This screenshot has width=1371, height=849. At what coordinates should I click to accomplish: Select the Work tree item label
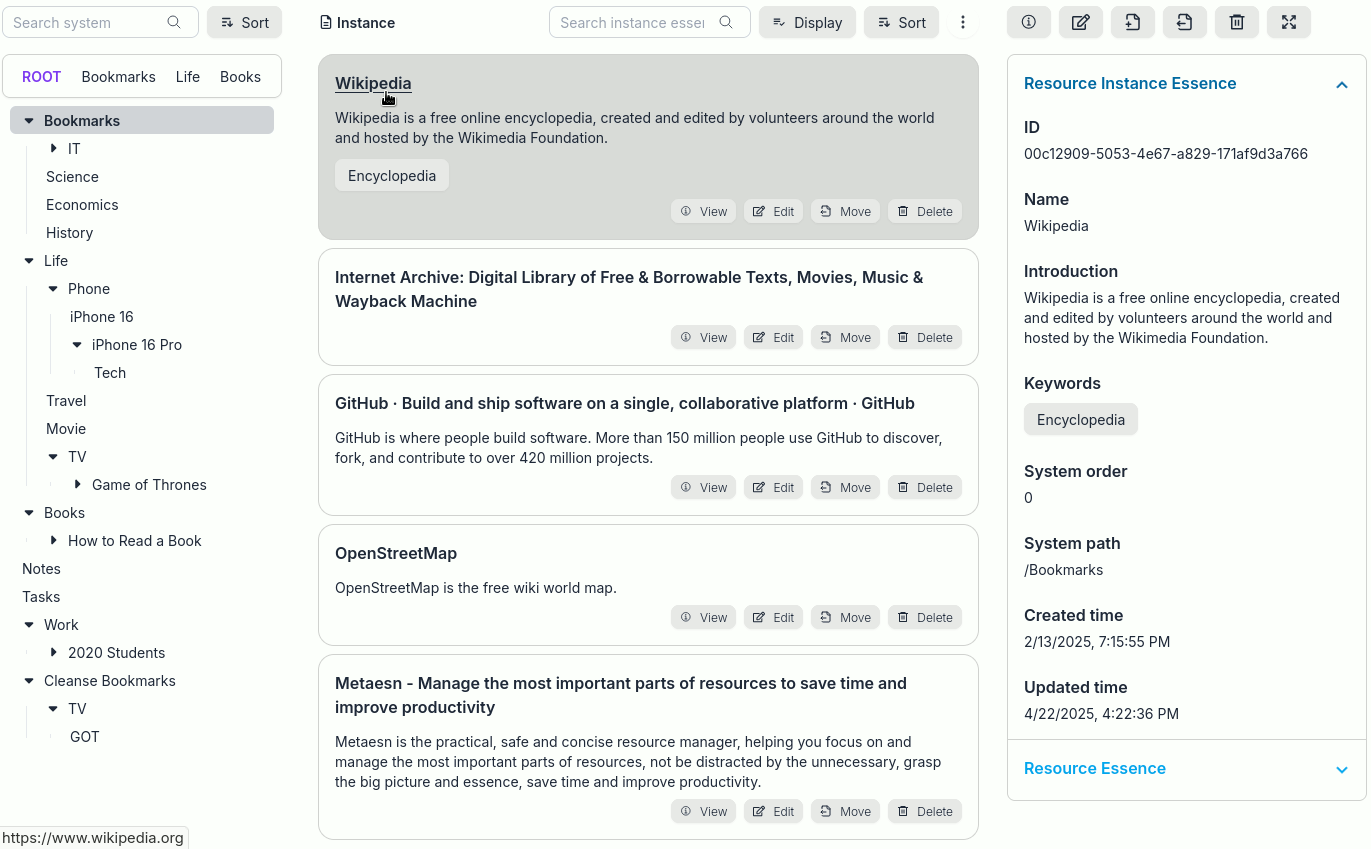click(61, 624)
